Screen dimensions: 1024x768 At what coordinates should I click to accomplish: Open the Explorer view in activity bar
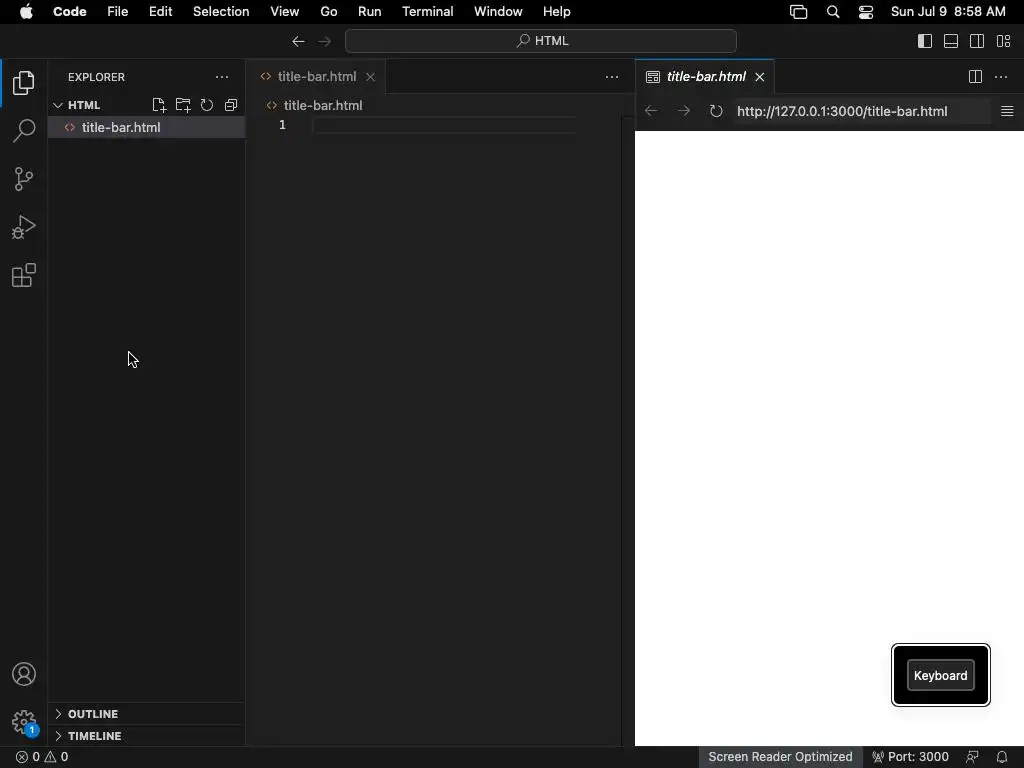tap(24, 83)
